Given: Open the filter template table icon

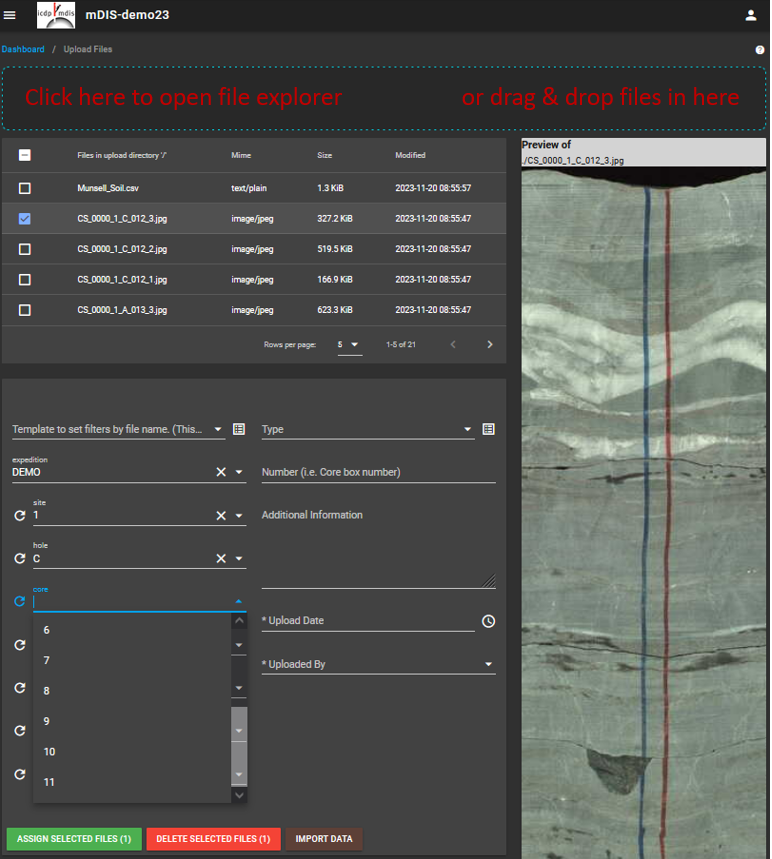Looking at the screenshot, I should pos(239,429).
